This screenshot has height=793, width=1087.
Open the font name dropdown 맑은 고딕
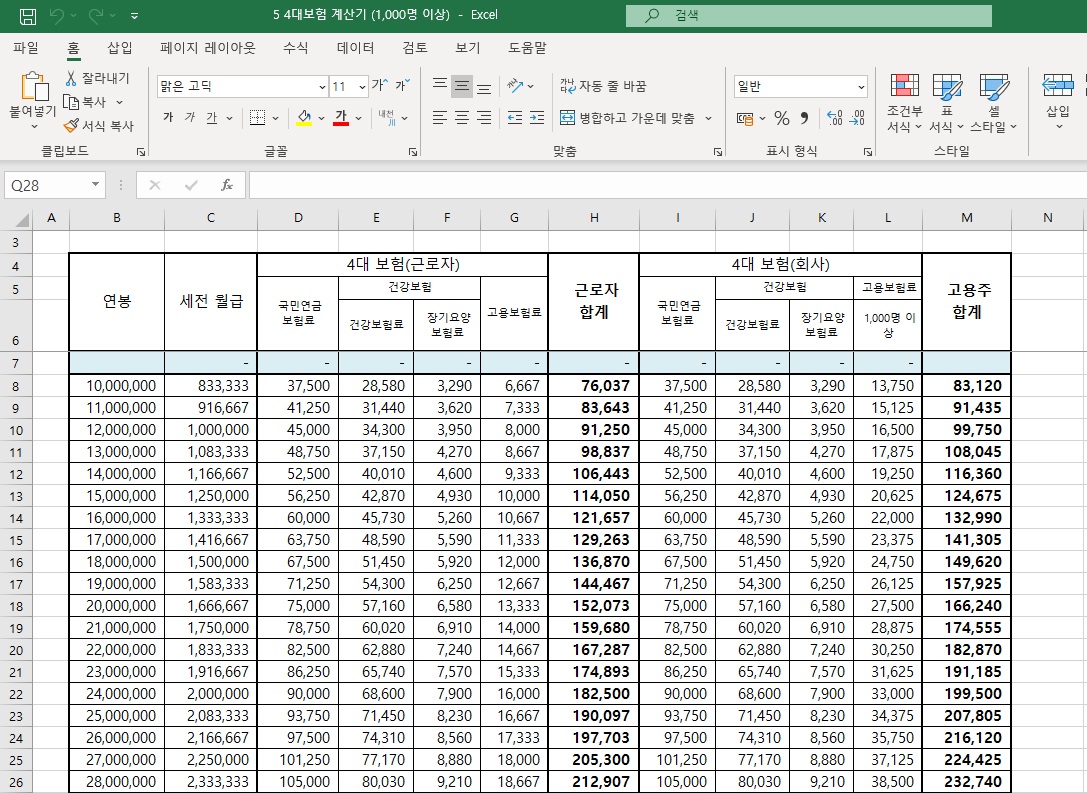(x=322, y=87)
